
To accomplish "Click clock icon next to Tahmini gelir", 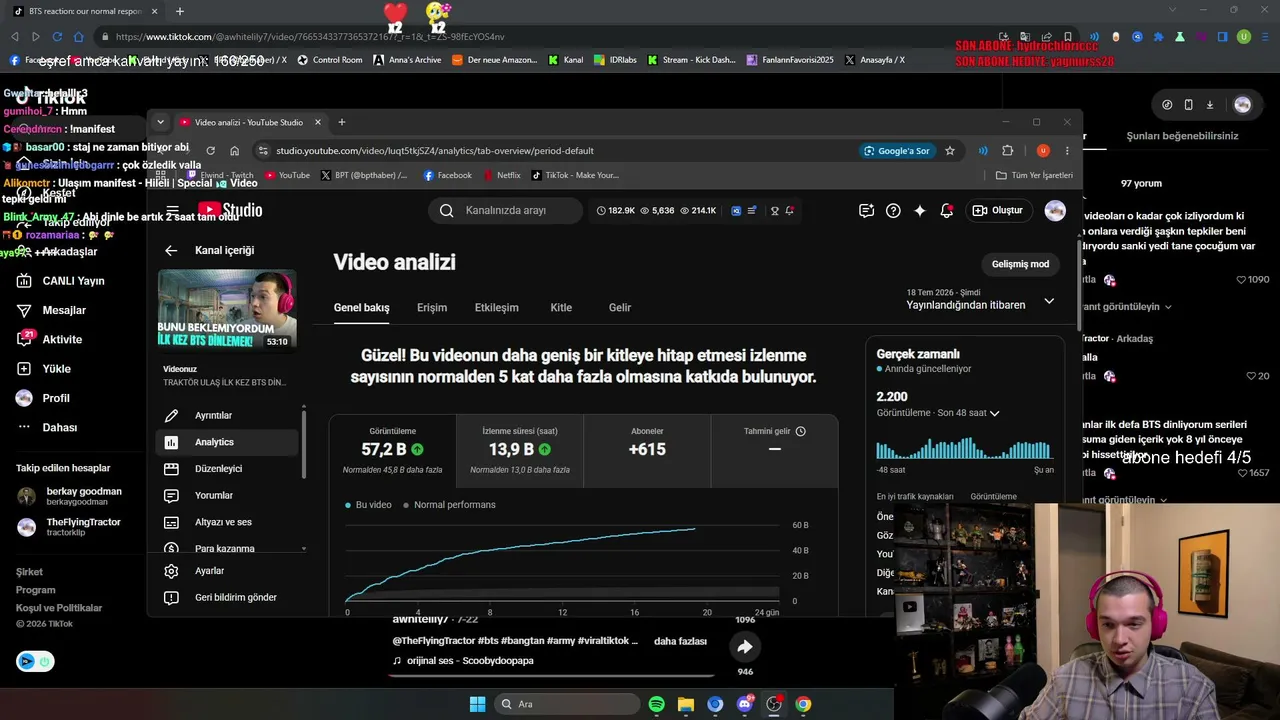I will tap(800, 431).
